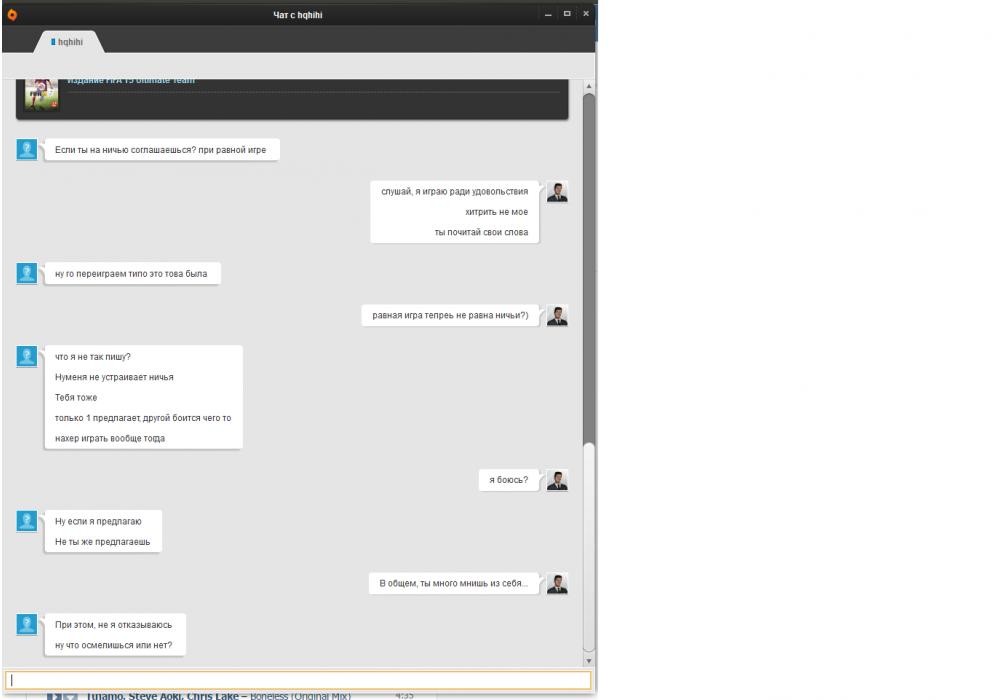Click message 'я боюсь?'

[x=508, y=479]
